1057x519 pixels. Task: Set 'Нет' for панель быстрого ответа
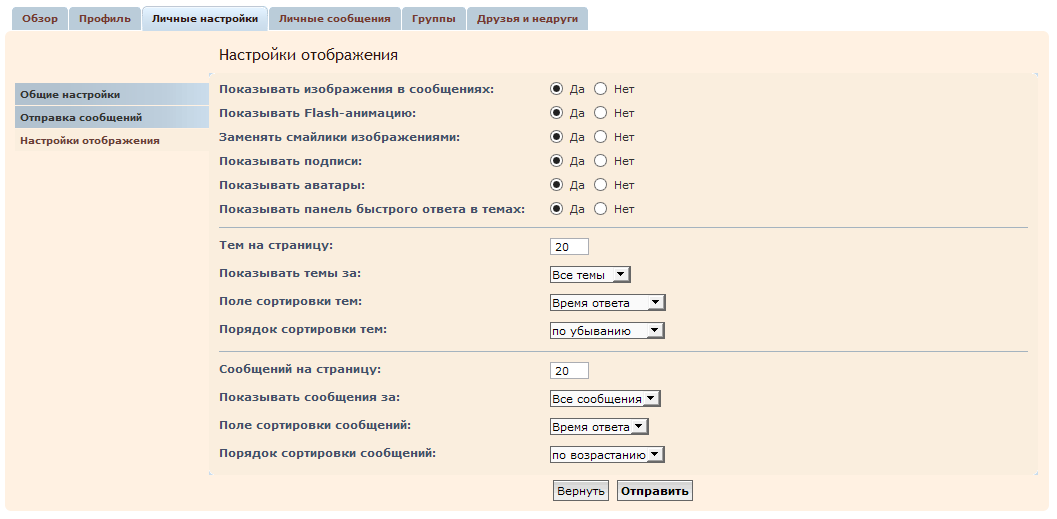[601, 209]
